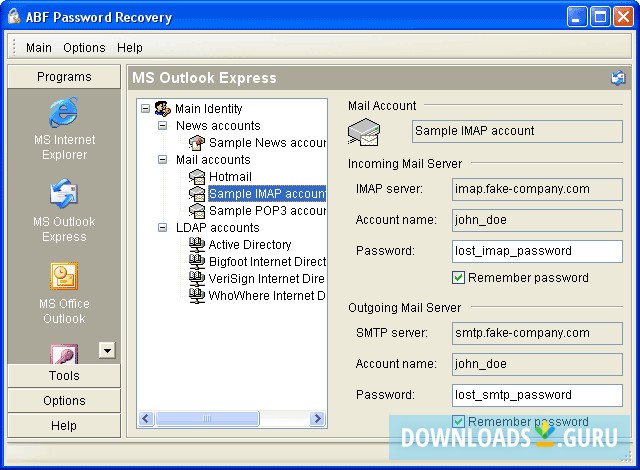Open MS Internet Explorer program icon
This screenshot has height=470, width=640.
coord(64,112)
